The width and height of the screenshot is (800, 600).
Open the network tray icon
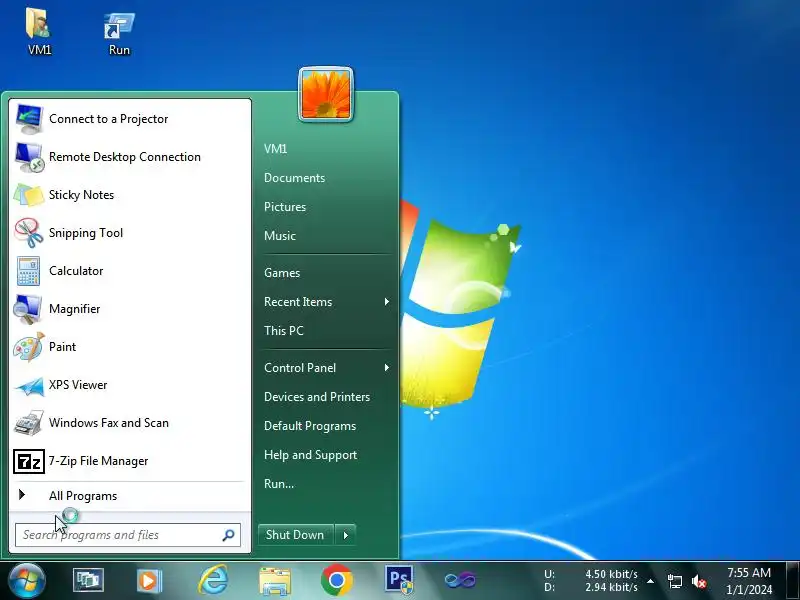[674, 581]
